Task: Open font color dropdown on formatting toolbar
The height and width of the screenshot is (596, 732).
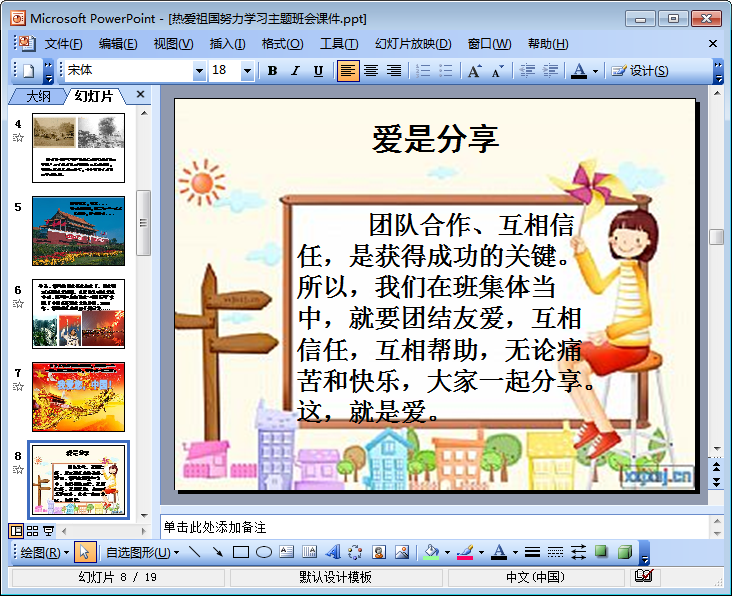Action: [595, 71]
